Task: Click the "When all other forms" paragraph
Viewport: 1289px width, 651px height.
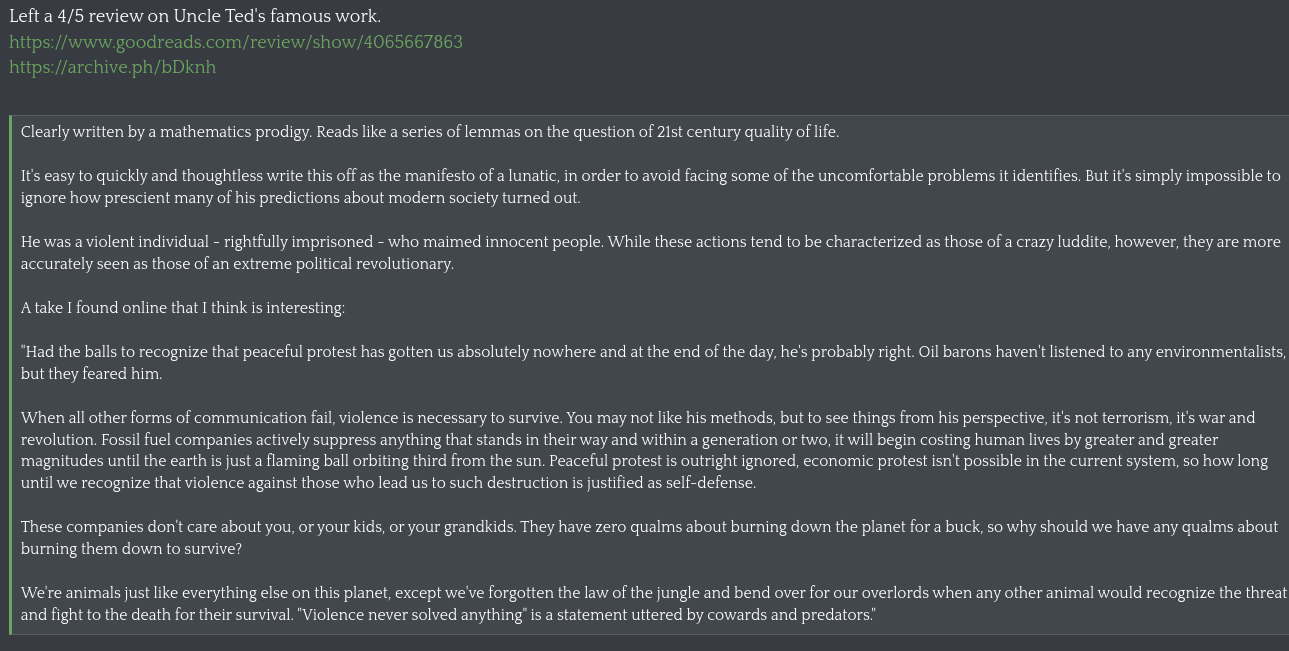Action: pyautogui.click(x=645, y=451)
